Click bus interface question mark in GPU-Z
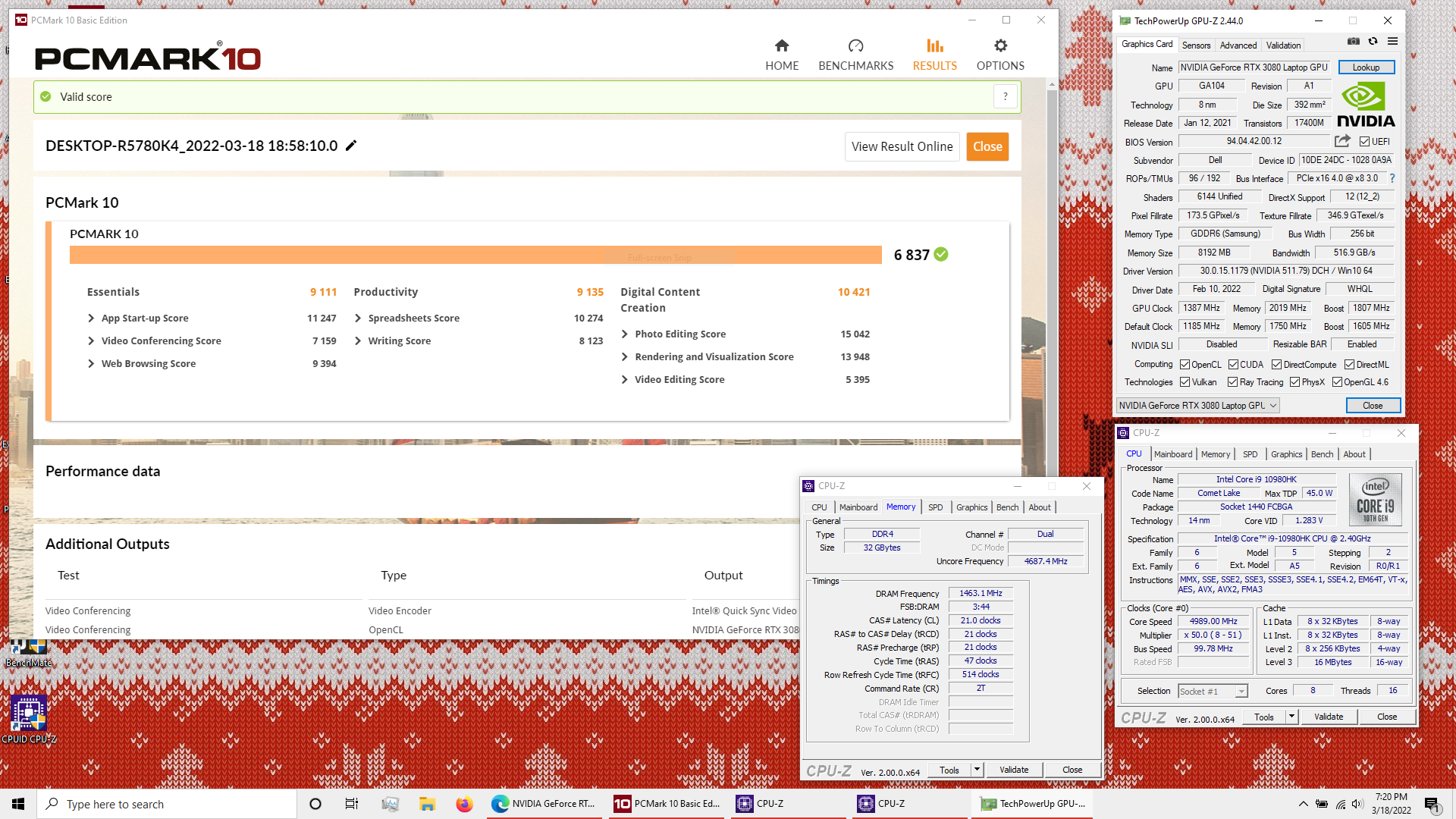 tap(1392, 178)
